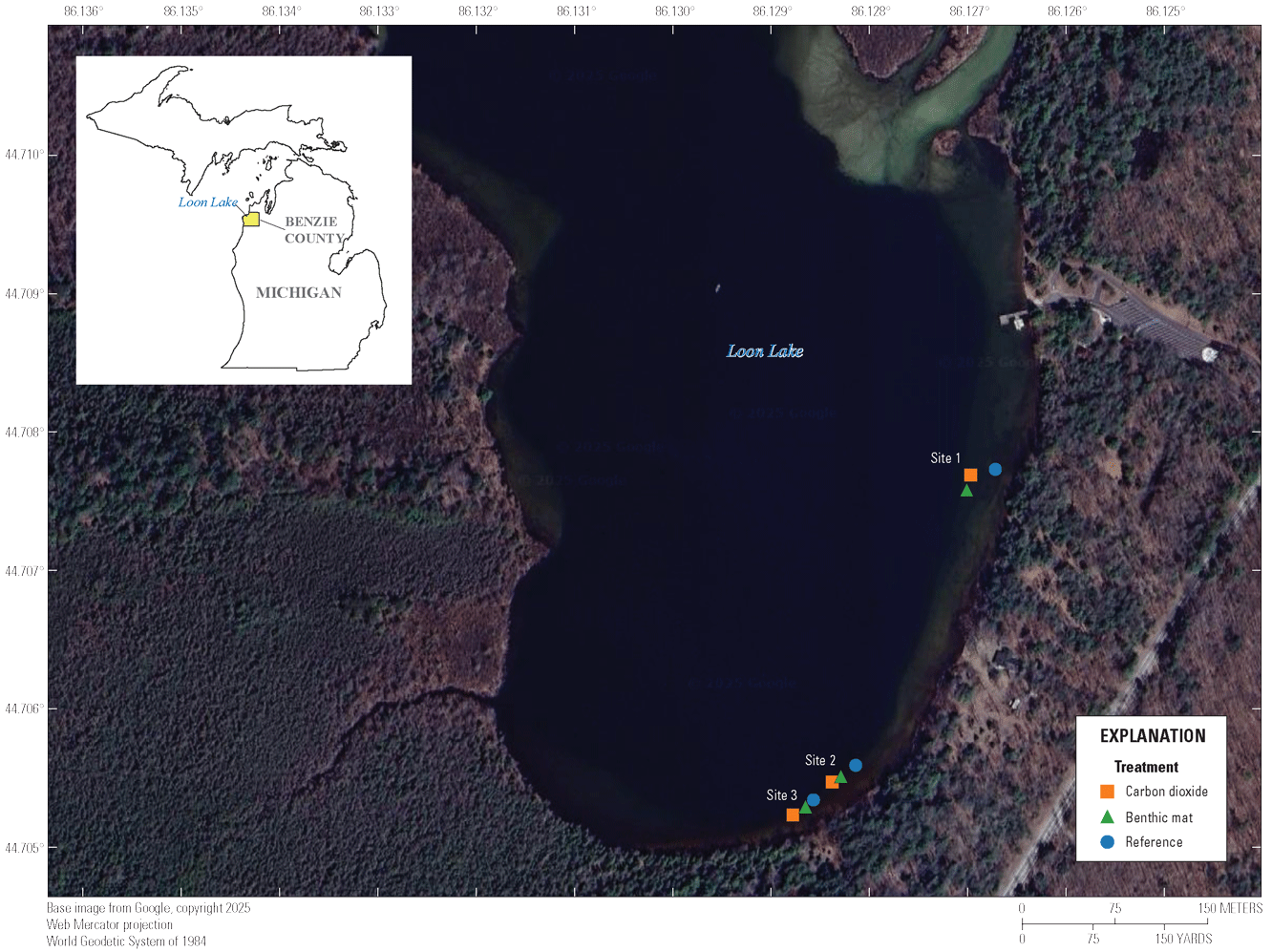The image size is (1272, 952).
Task: Click 'BENZIE COUNTY' text in inset
Action: click(x=314, y=230)
